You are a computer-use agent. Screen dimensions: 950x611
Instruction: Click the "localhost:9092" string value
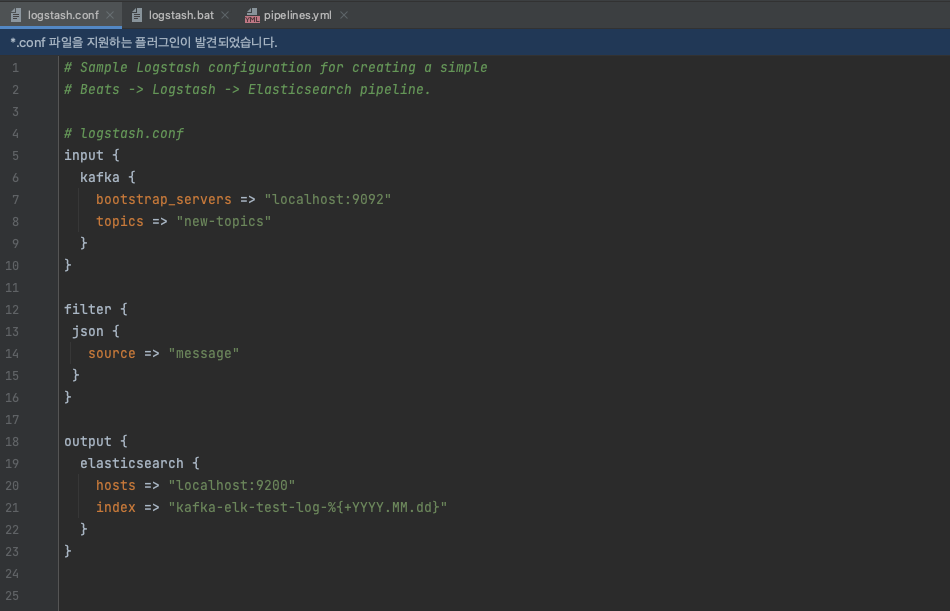click(x=328, y=199)
